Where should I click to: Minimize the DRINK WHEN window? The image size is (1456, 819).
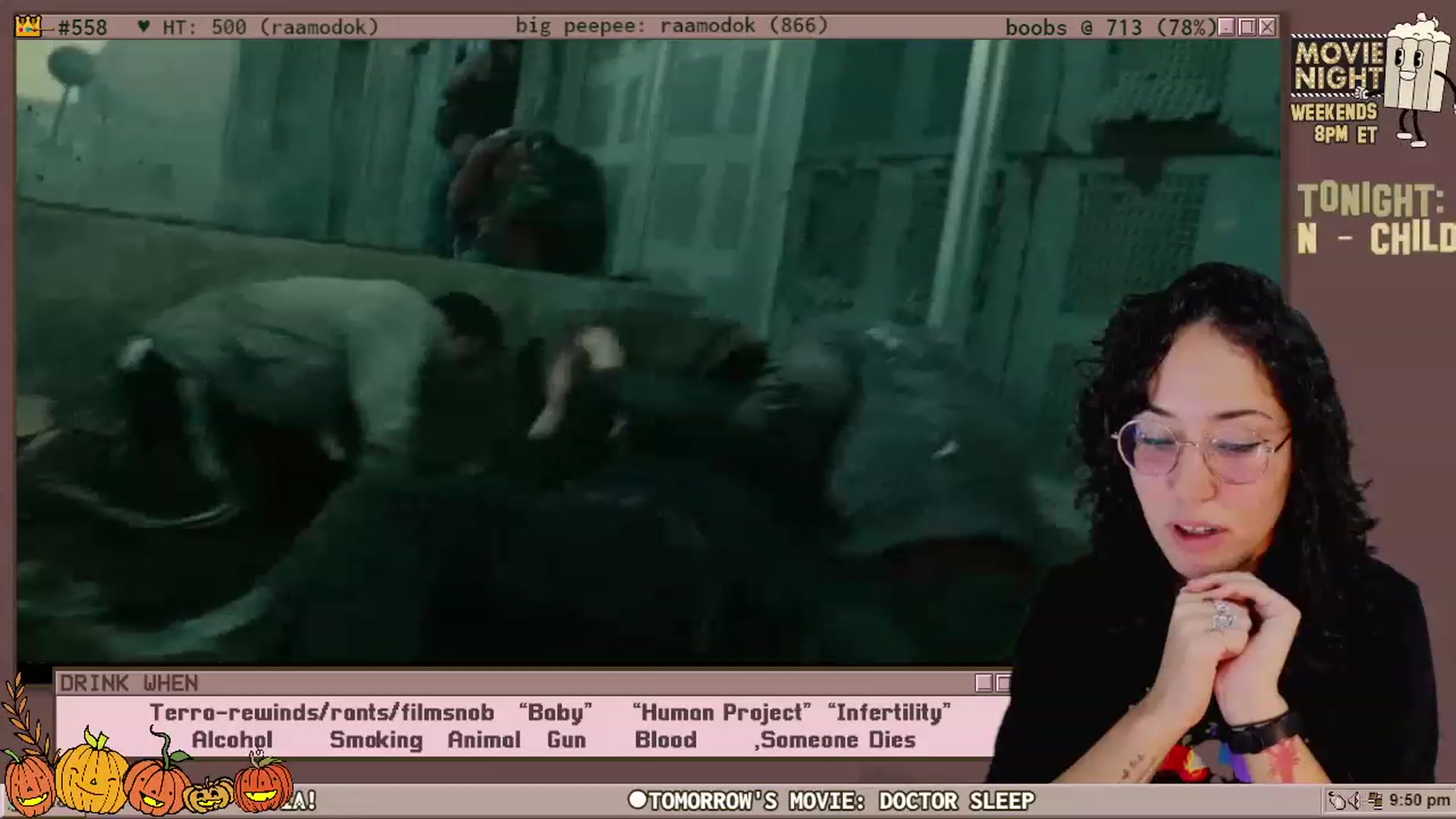point(984,683)
